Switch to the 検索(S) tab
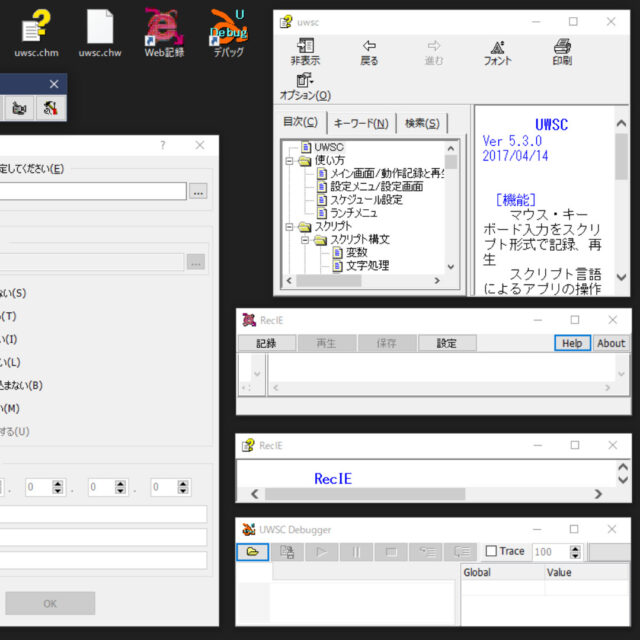The width and height of the screenshot is (640, 640). pyautogui.click(x=422, y=123)
